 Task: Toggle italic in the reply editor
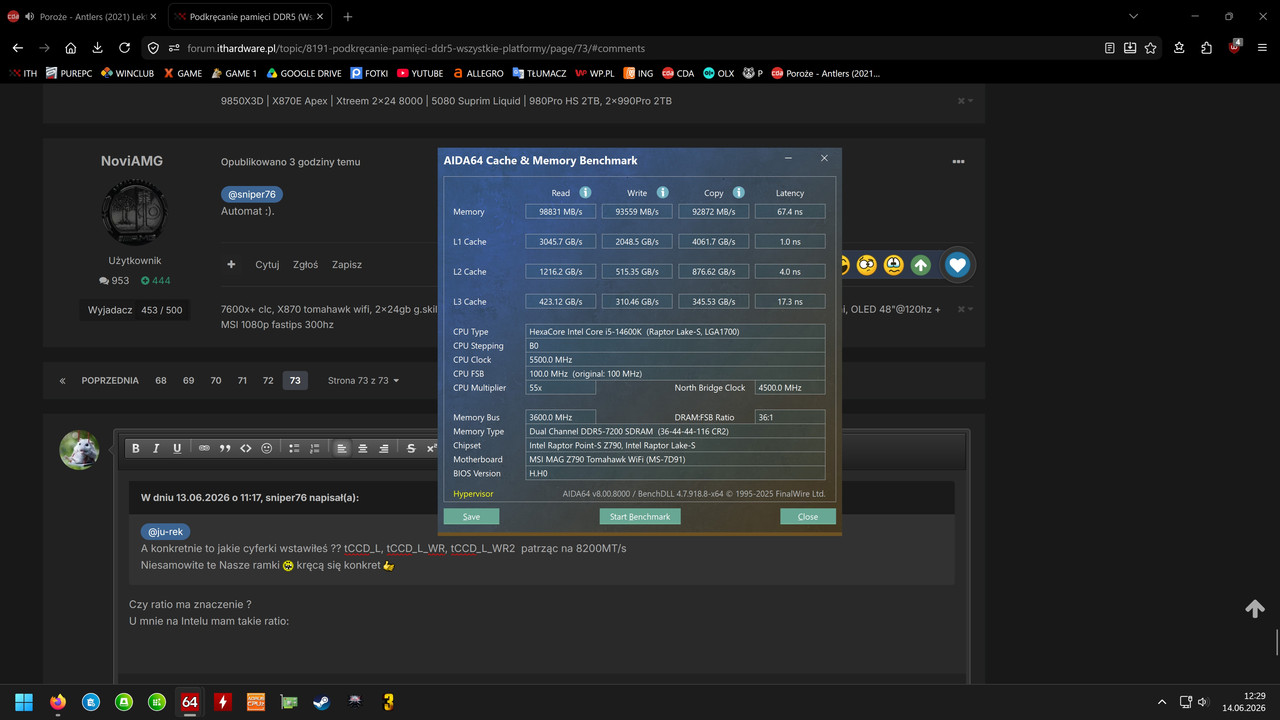(157, 448)
